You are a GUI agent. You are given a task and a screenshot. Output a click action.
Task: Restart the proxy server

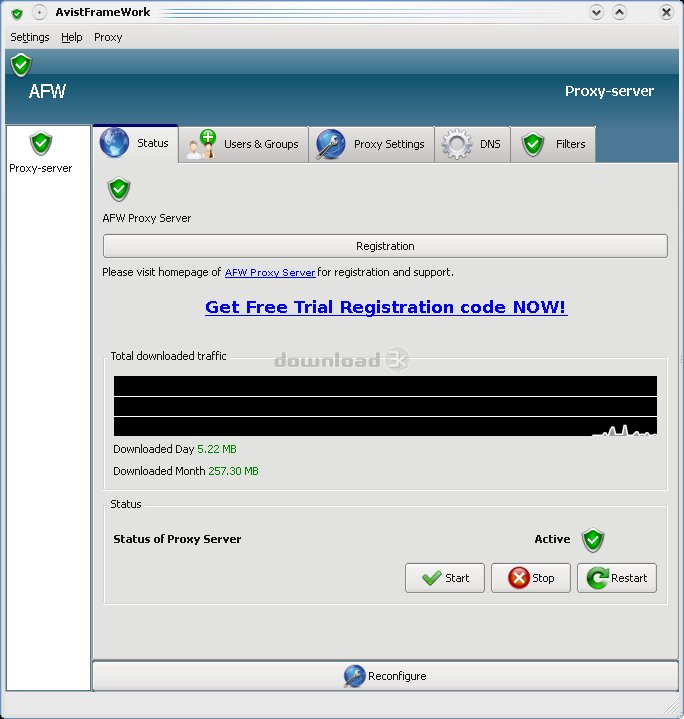click(617, 578)
